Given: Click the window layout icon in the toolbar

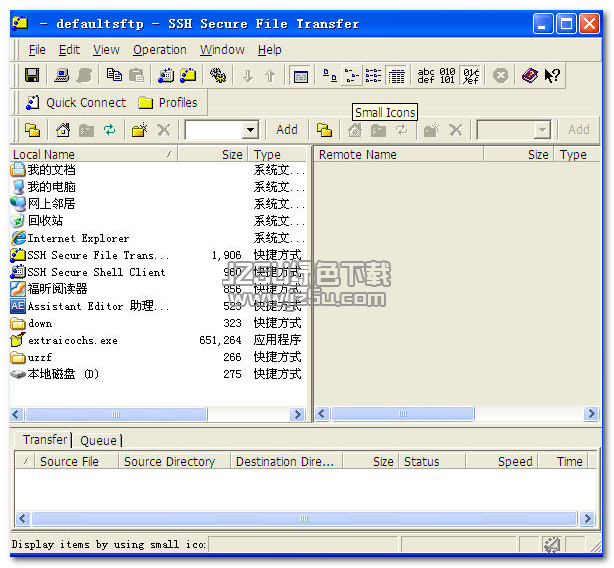Looking at the screenshot, I should coord(300,76).
